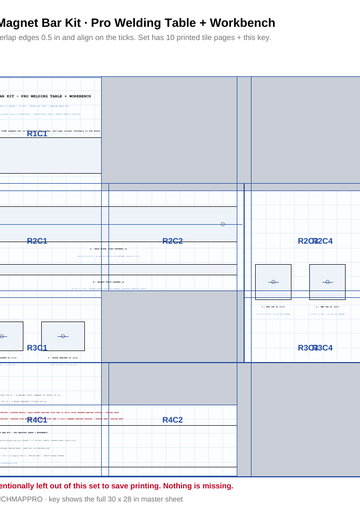Image resolution: width=360 pixels, height=520 pixels.
Task: Select the R4C1 tile label
Action: (37, 420)
